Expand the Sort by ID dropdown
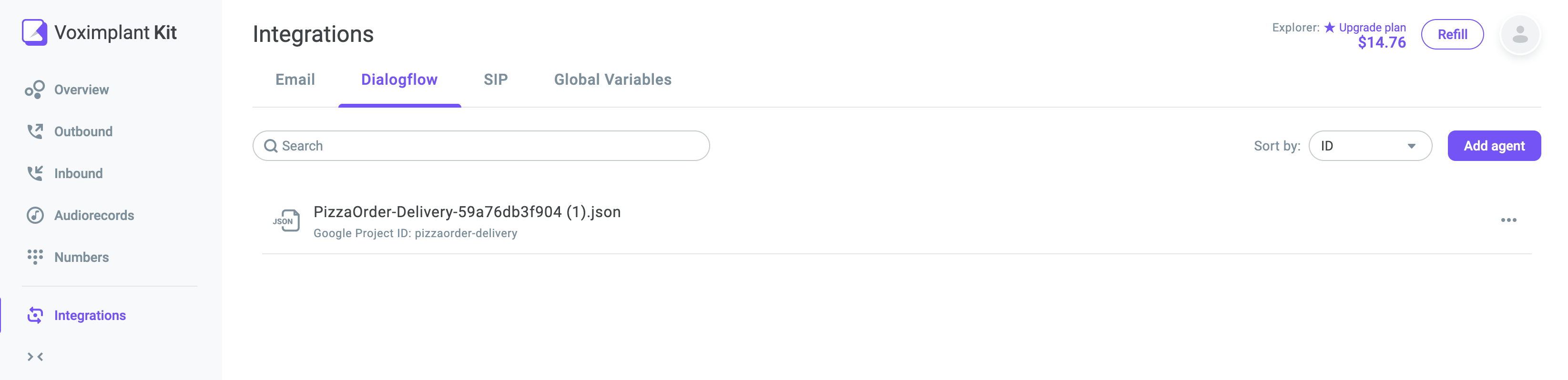 tap(1370, 146)
